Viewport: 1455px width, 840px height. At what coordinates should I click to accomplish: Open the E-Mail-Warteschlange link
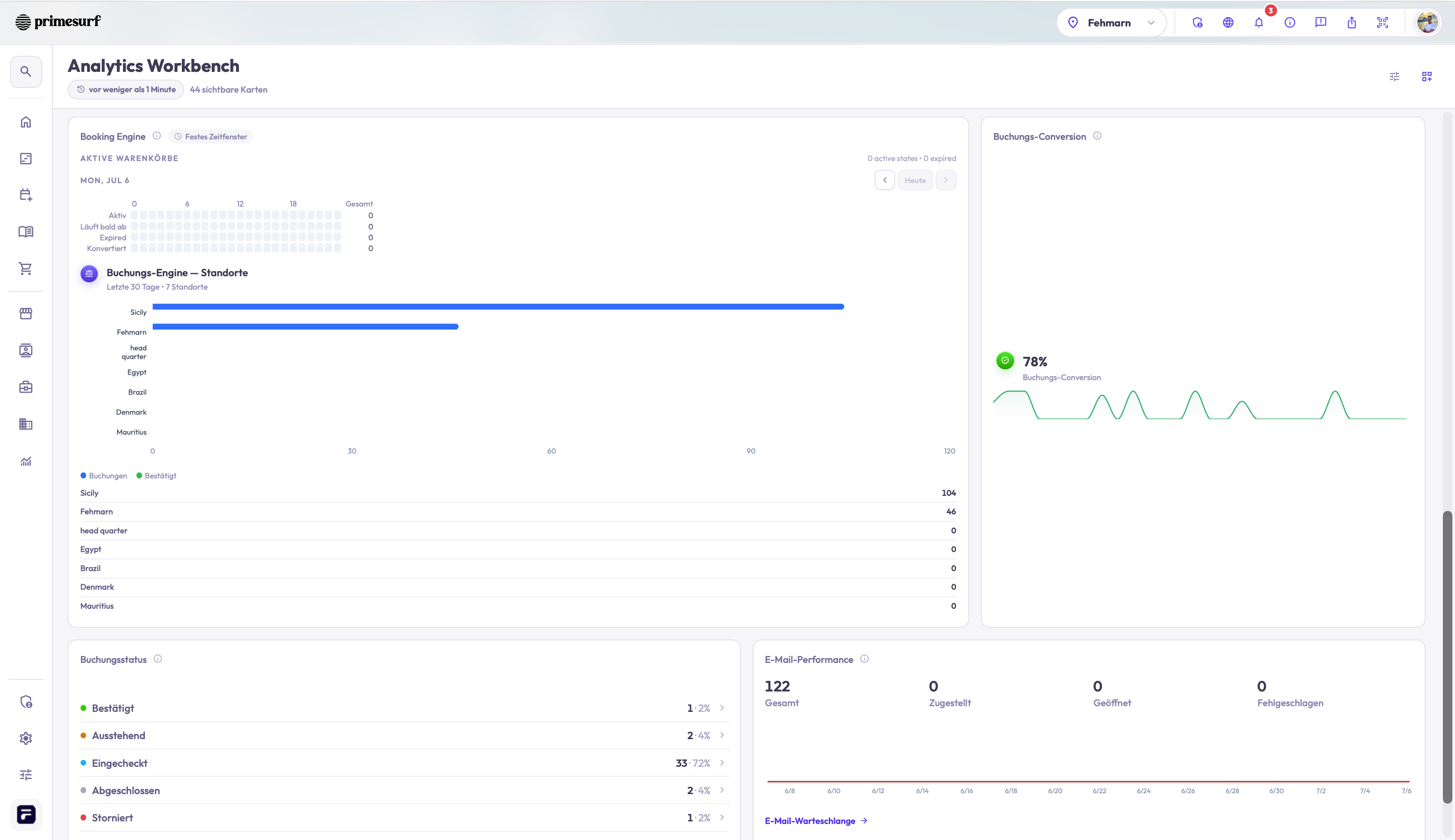click(x=816, y=821)
